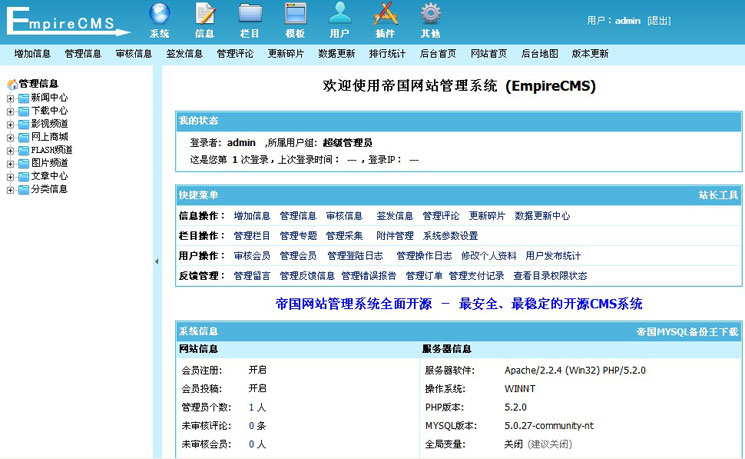Open the 帝国MYSQL备份王下载 link

point(687,331)
